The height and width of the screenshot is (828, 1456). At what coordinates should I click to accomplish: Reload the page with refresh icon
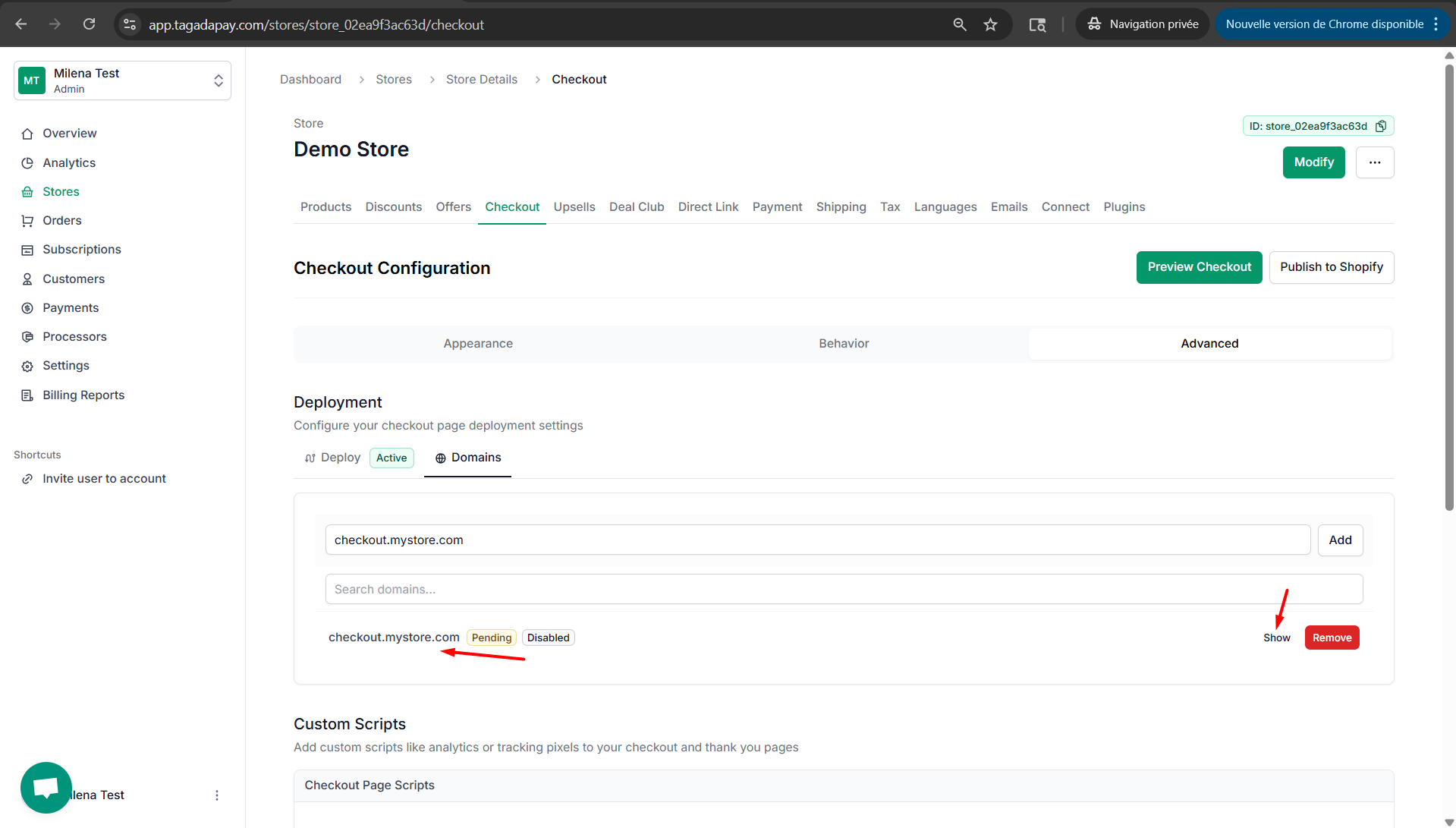pos(89,24)
